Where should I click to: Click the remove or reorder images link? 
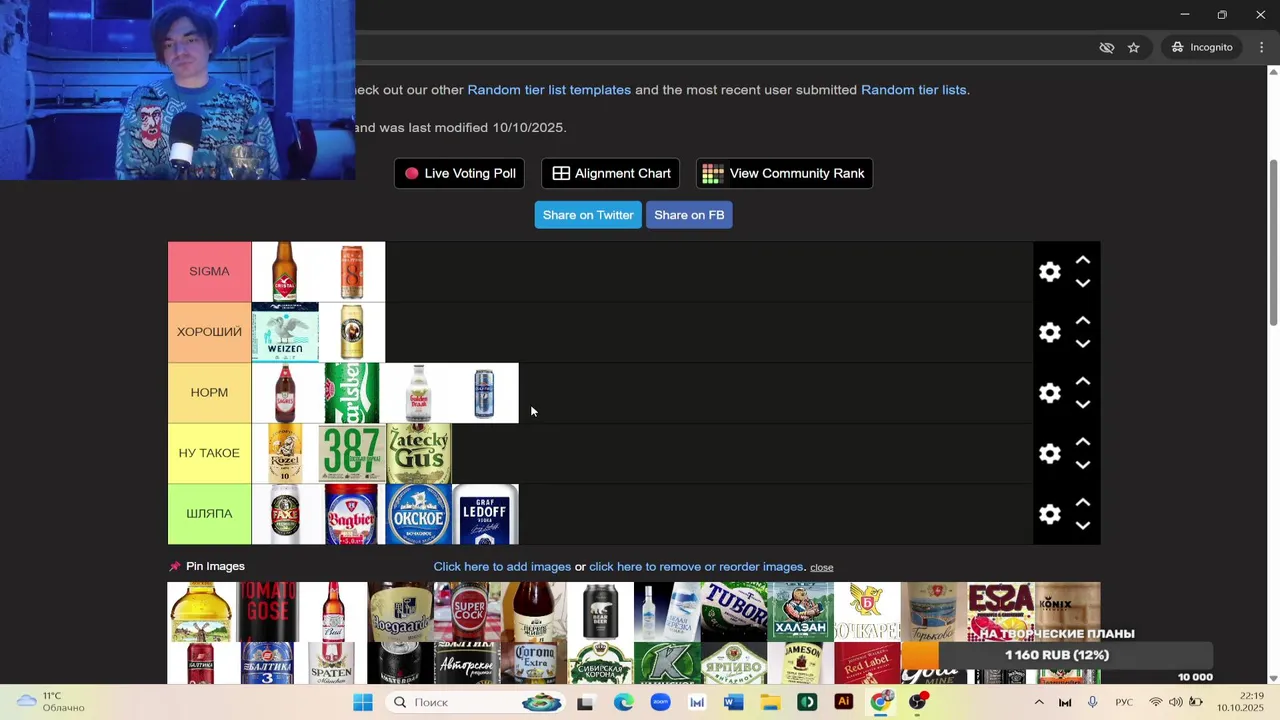tap(696, 567)
